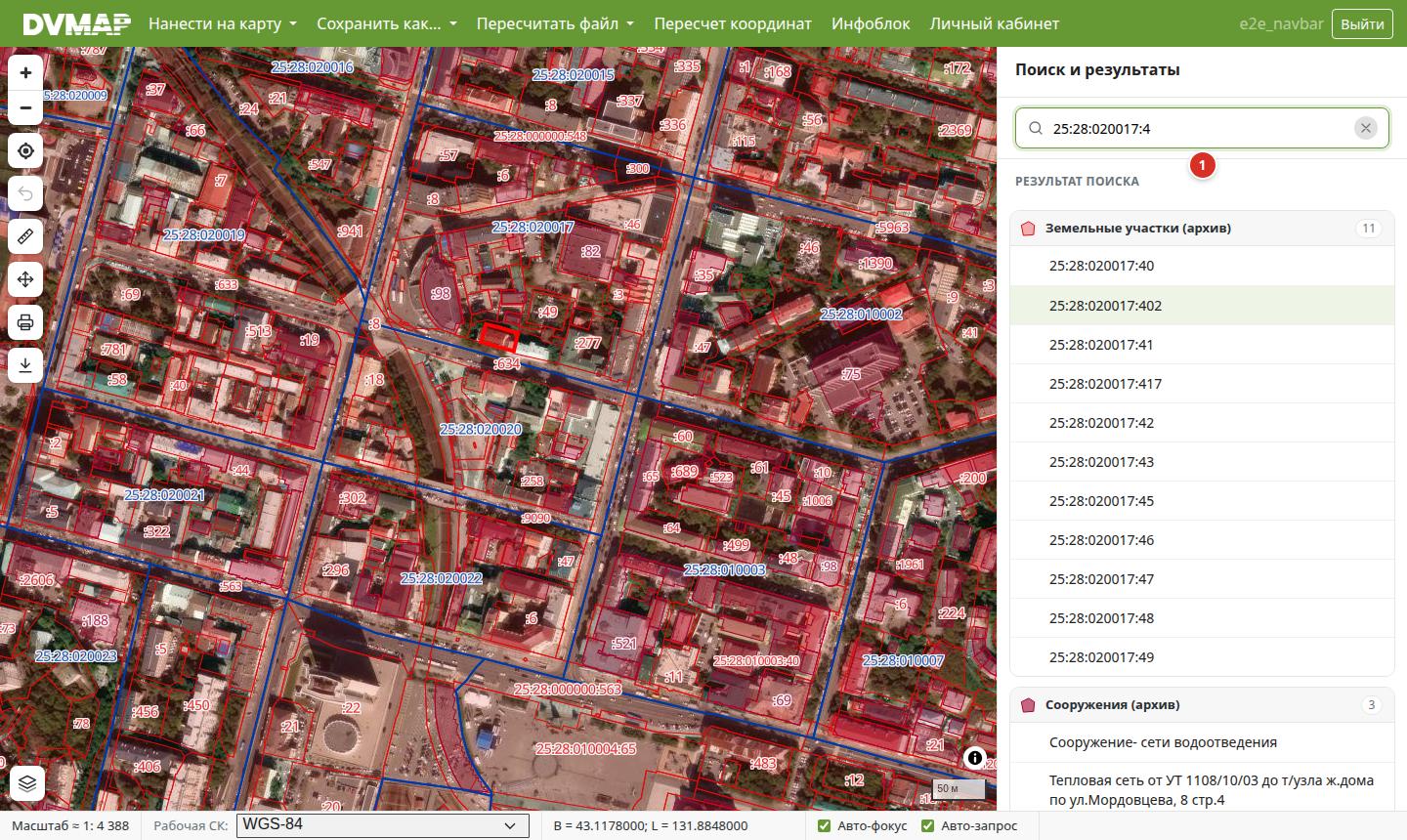Clear the search field with X icon
This screenshot has width=1407, height=840.
point(1366,128)
